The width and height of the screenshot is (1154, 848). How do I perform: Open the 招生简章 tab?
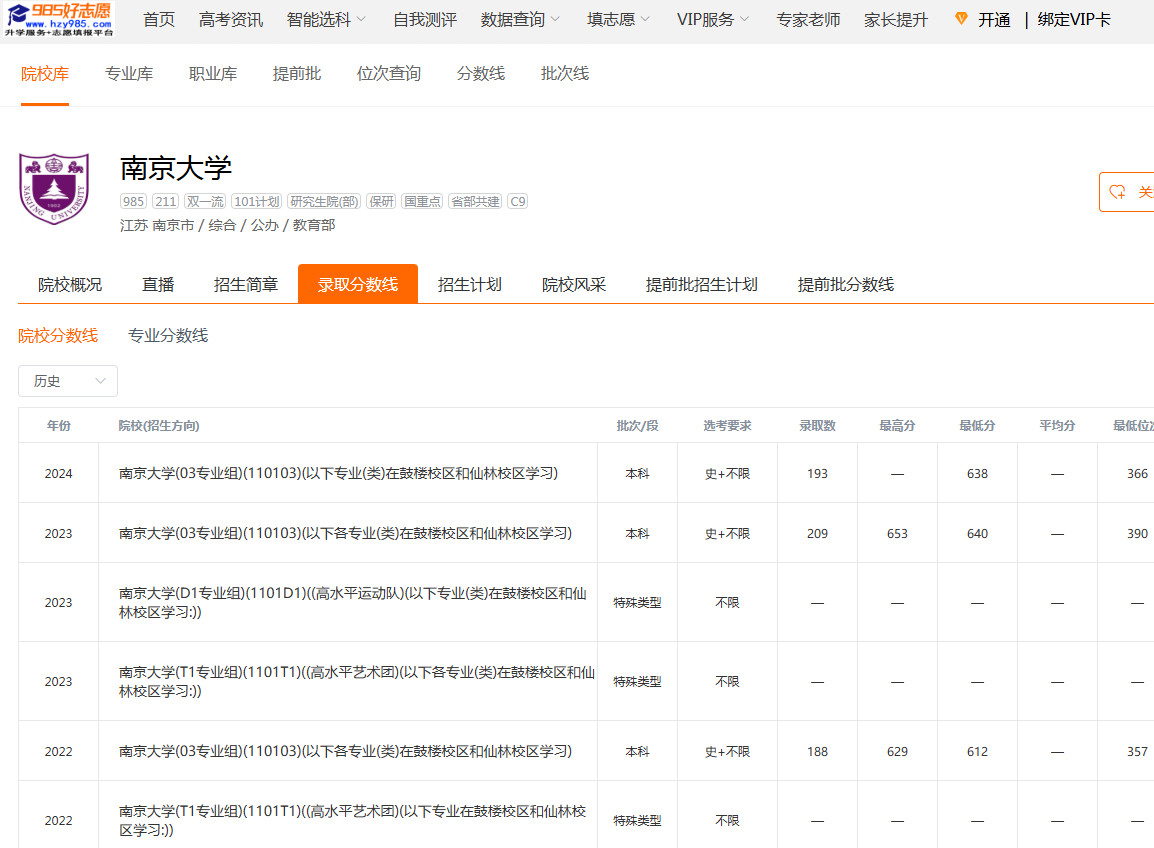pyautogui.click(x=246, y=284)
